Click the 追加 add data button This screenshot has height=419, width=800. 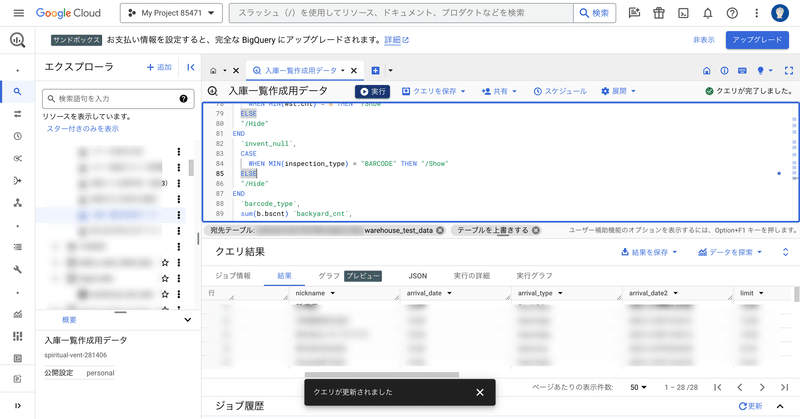pos(159,67)
